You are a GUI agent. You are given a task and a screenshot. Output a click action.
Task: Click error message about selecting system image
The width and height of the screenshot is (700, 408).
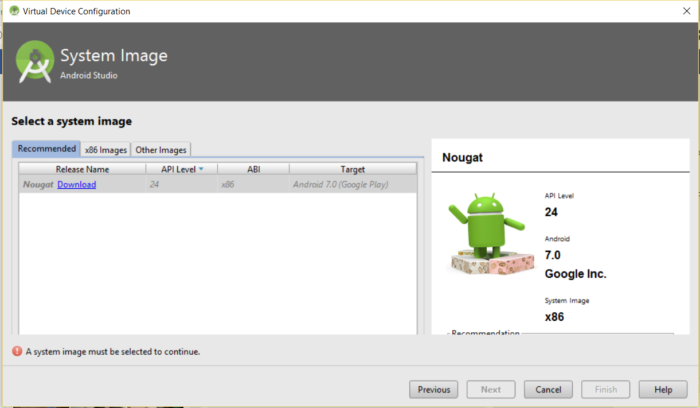coord(113,352)
